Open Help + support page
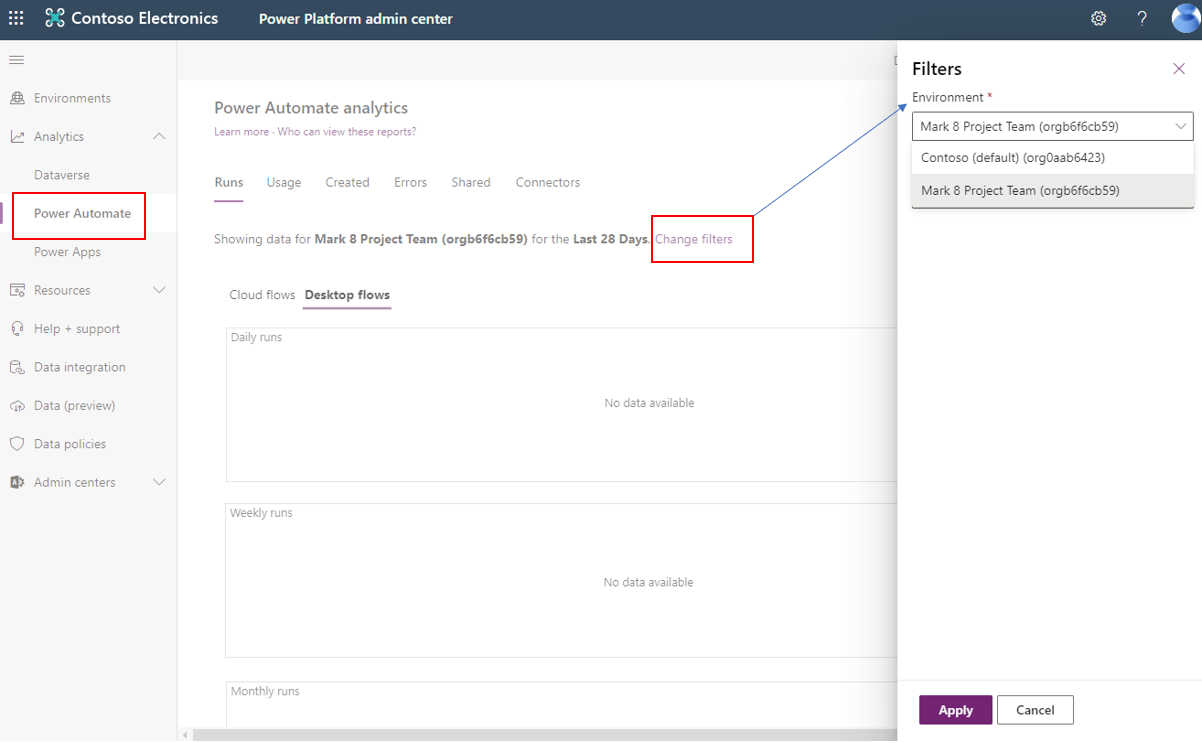This screenshot has width=1202, height=743. (x=77, y=328)
